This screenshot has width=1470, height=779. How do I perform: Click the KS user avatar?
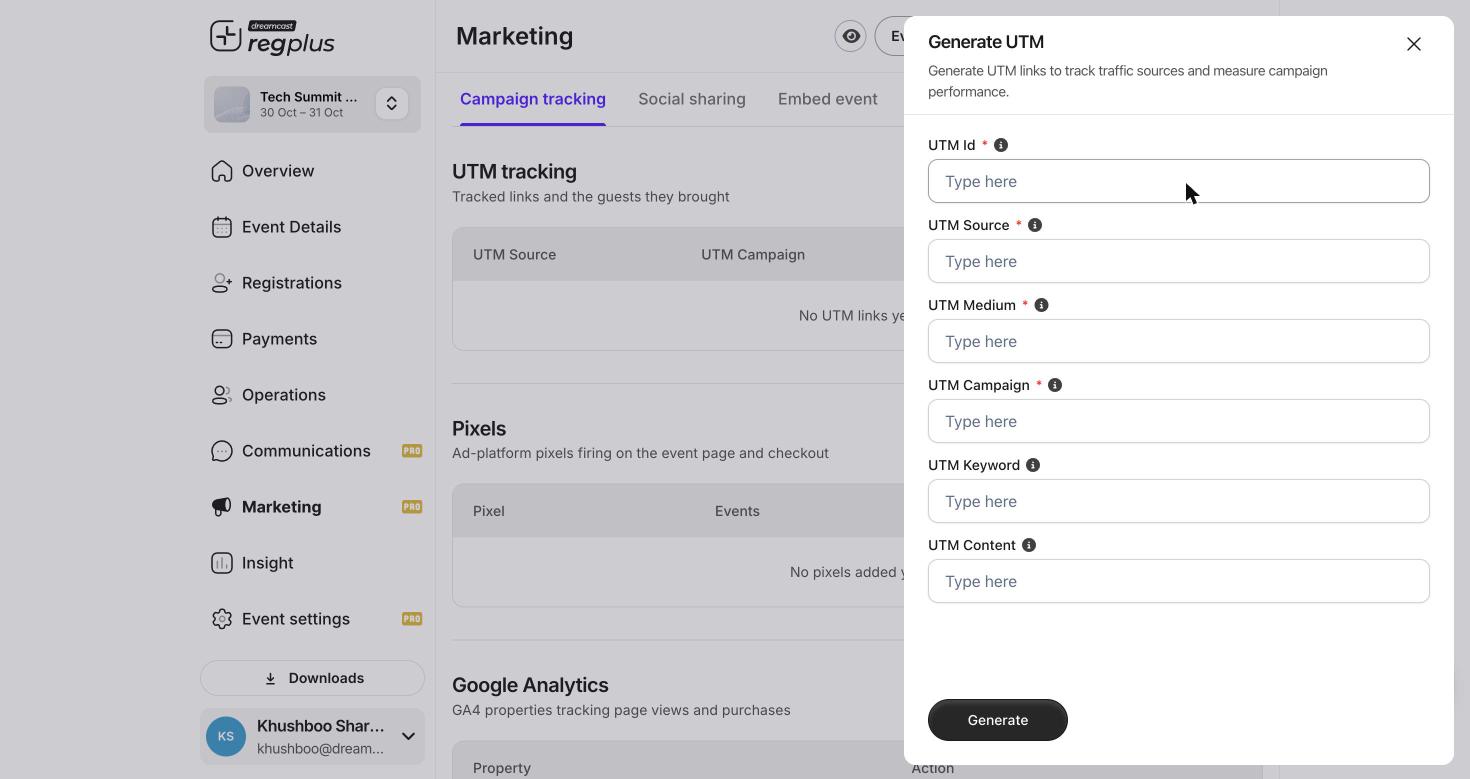226,737
